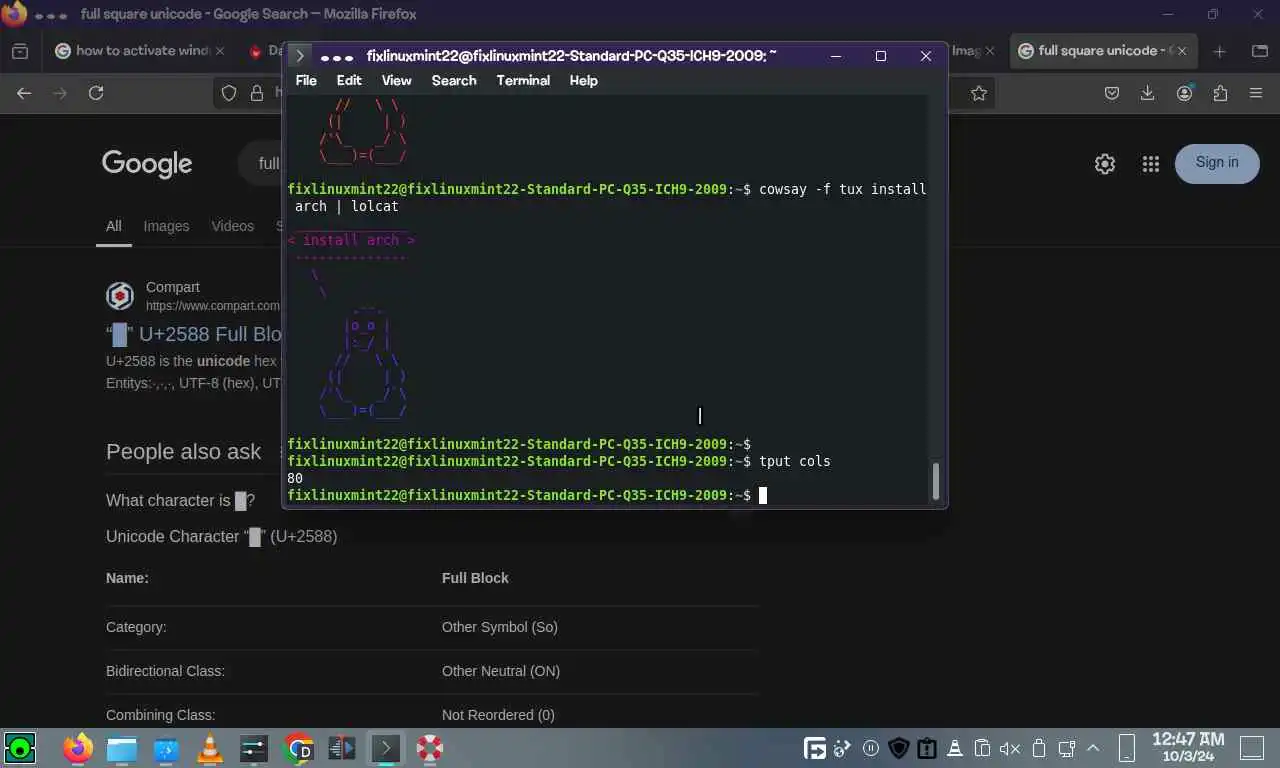Open the Help menu in the terminal
Screen dimensions: 1280x768
(x=583, y=80)
